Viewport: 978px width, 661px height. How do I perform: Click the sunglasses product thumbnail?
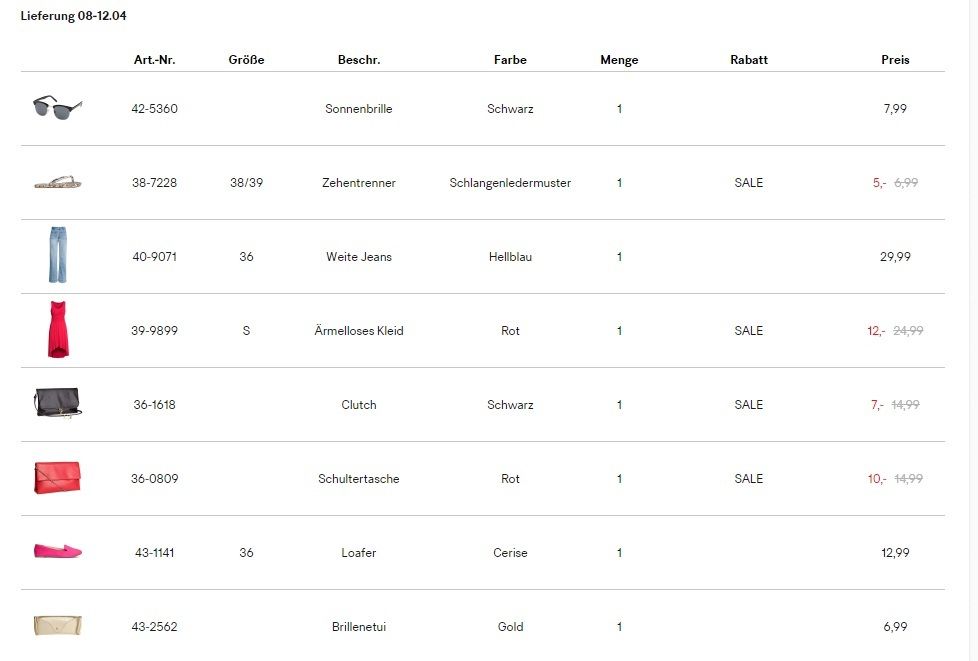point(57,108)
